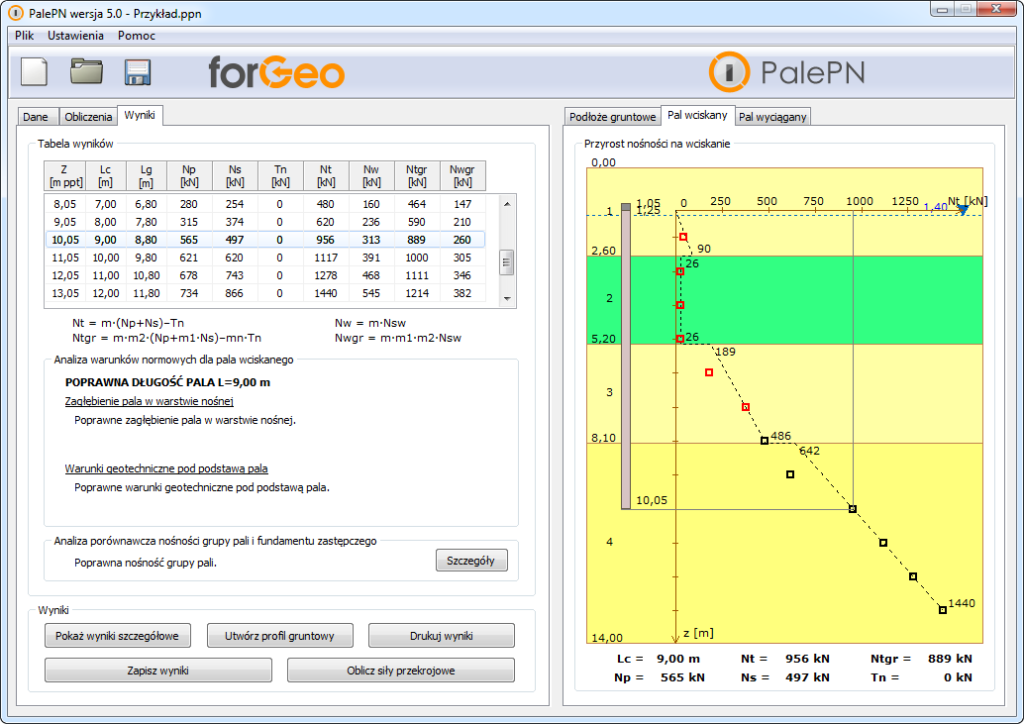Open the Ustawienia menu

pyautogui.click(x=75, y=35)
